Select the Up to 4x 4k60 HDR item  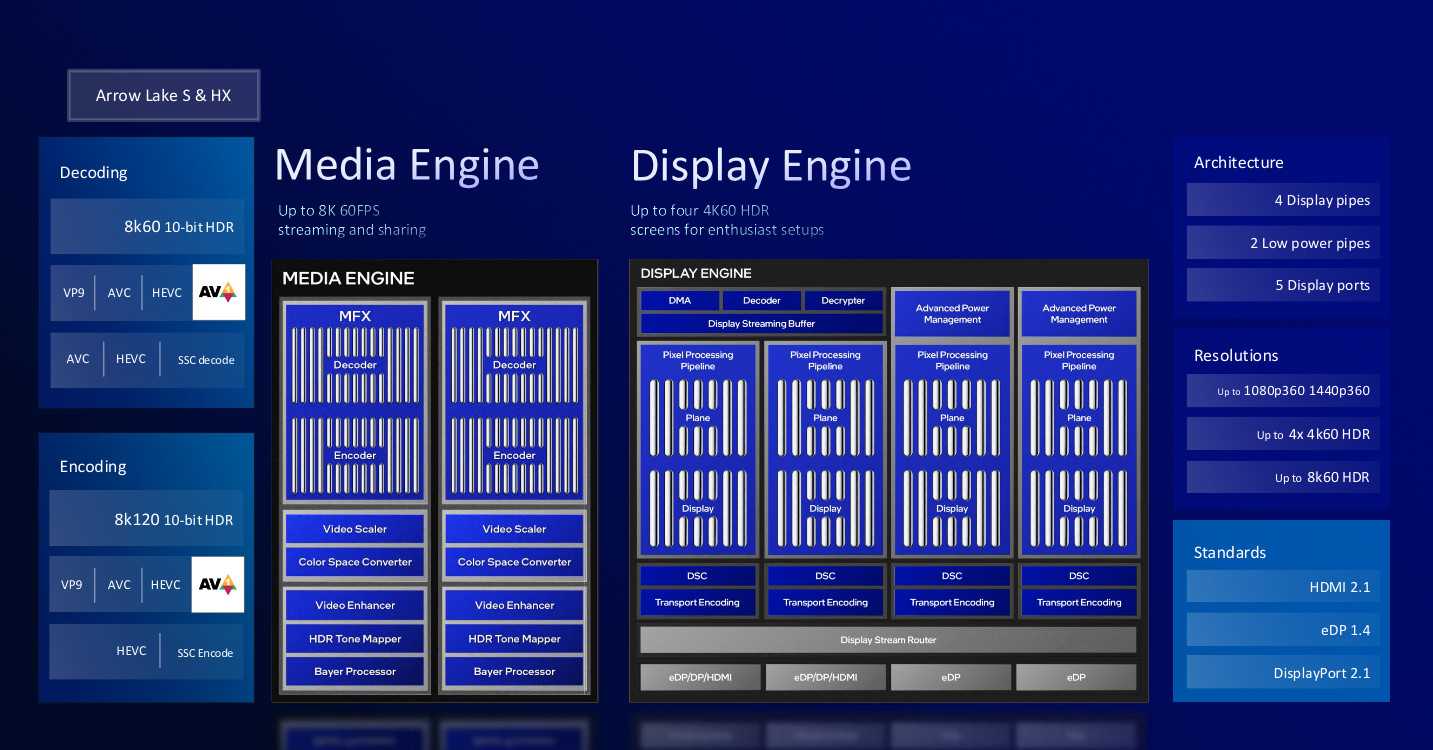click(1283, 434)
